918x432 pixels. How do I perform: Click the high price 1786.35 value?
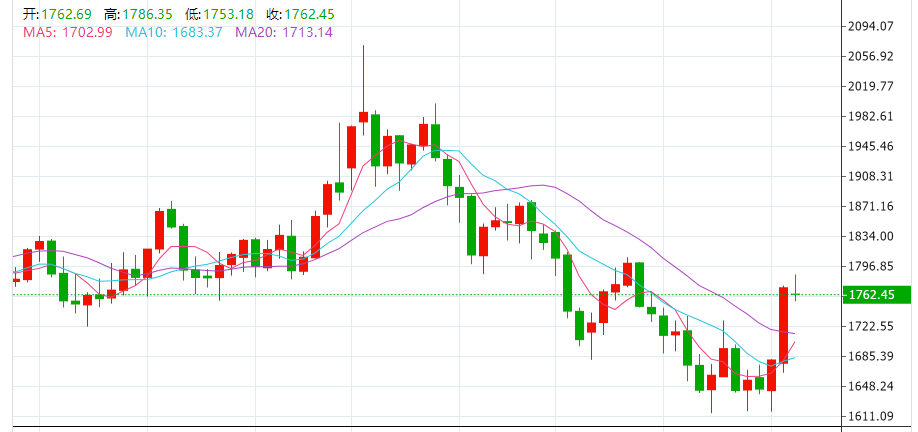click(148, 14)
